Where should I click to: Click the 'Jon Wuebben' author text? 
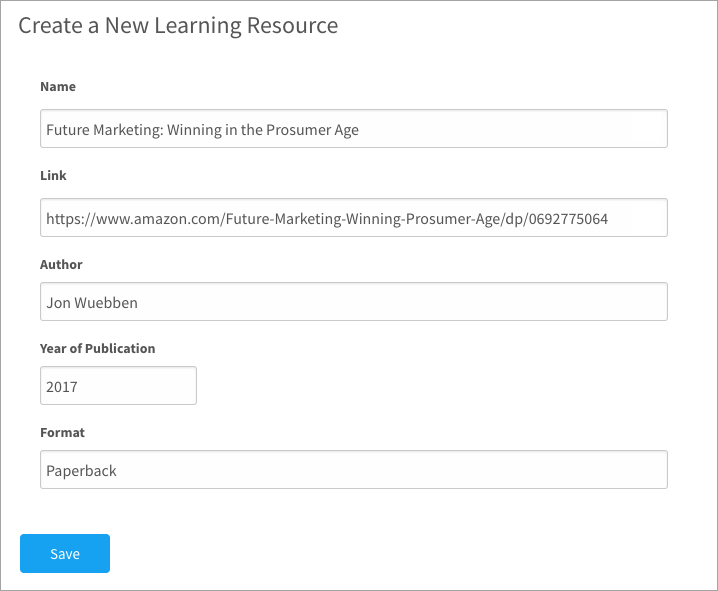coord(92,303)
